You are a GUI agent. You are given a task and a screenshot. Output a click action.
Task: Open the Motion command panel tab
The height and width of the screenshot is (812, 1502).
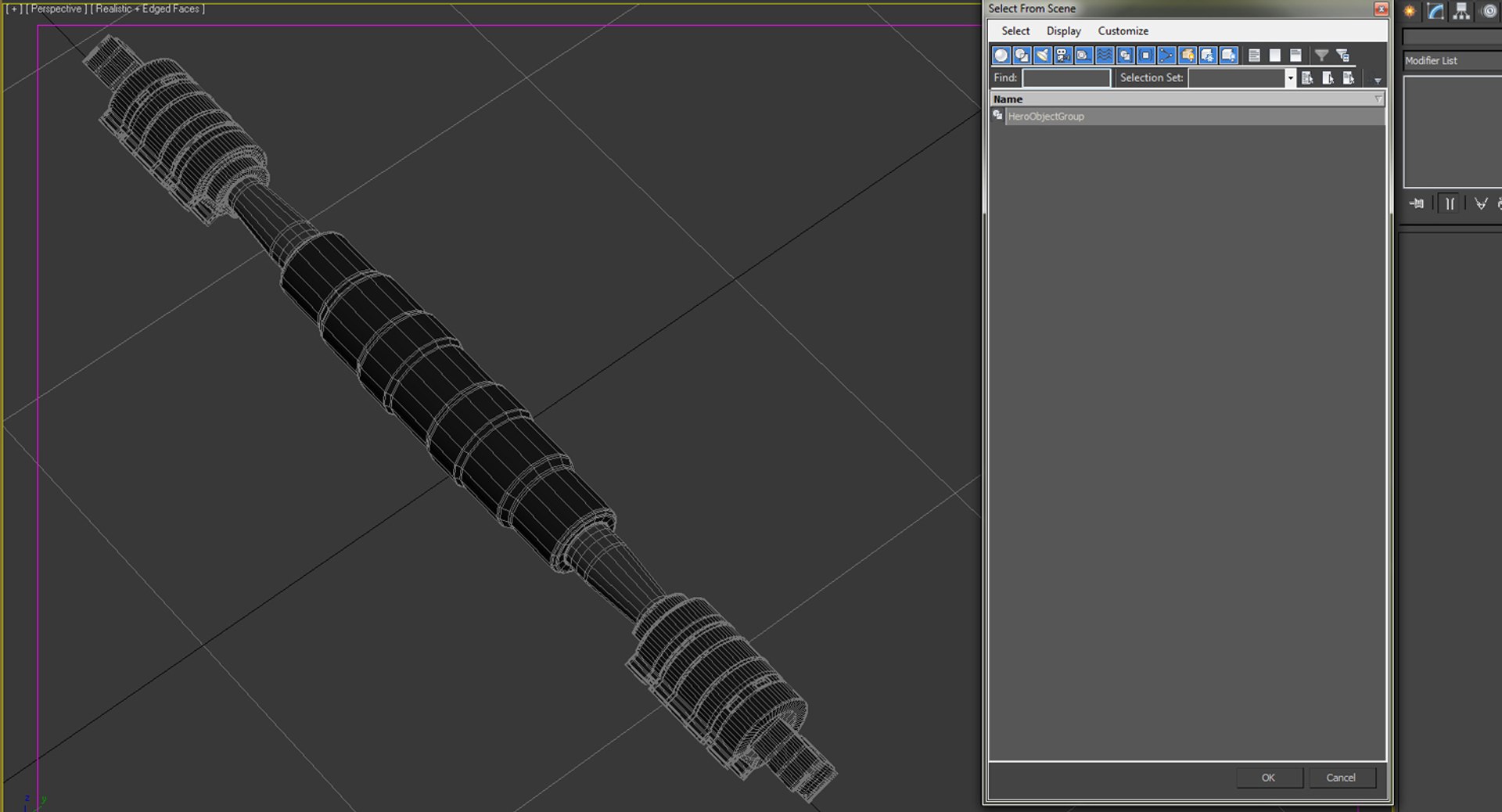pyautogui.click(x=1489, y=11)
